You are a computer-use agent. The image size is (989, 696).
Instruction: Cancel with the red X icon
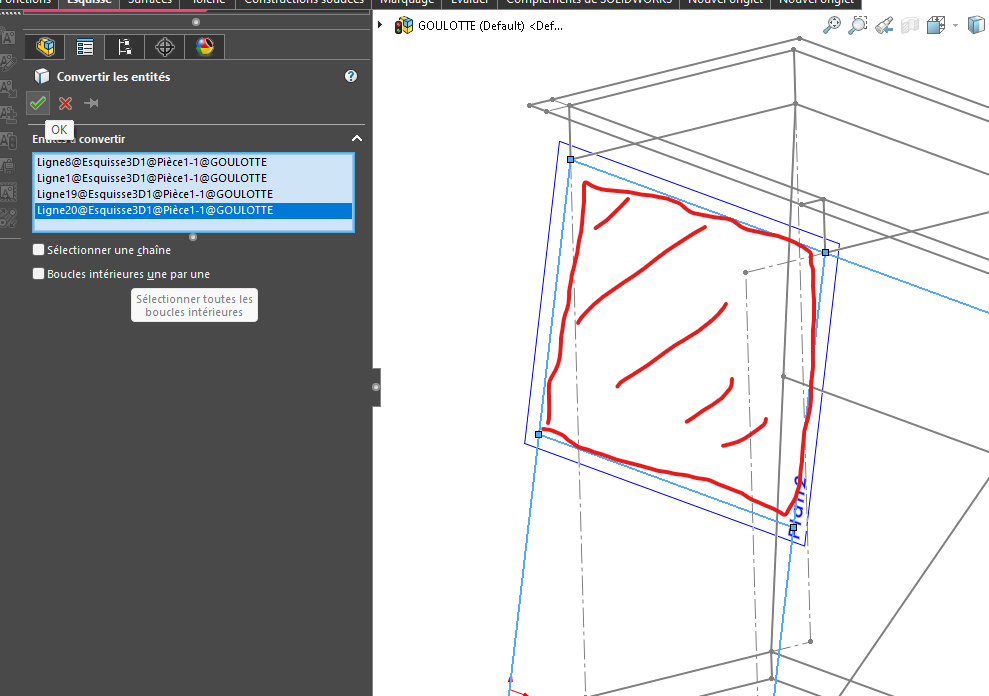[65, 103]
